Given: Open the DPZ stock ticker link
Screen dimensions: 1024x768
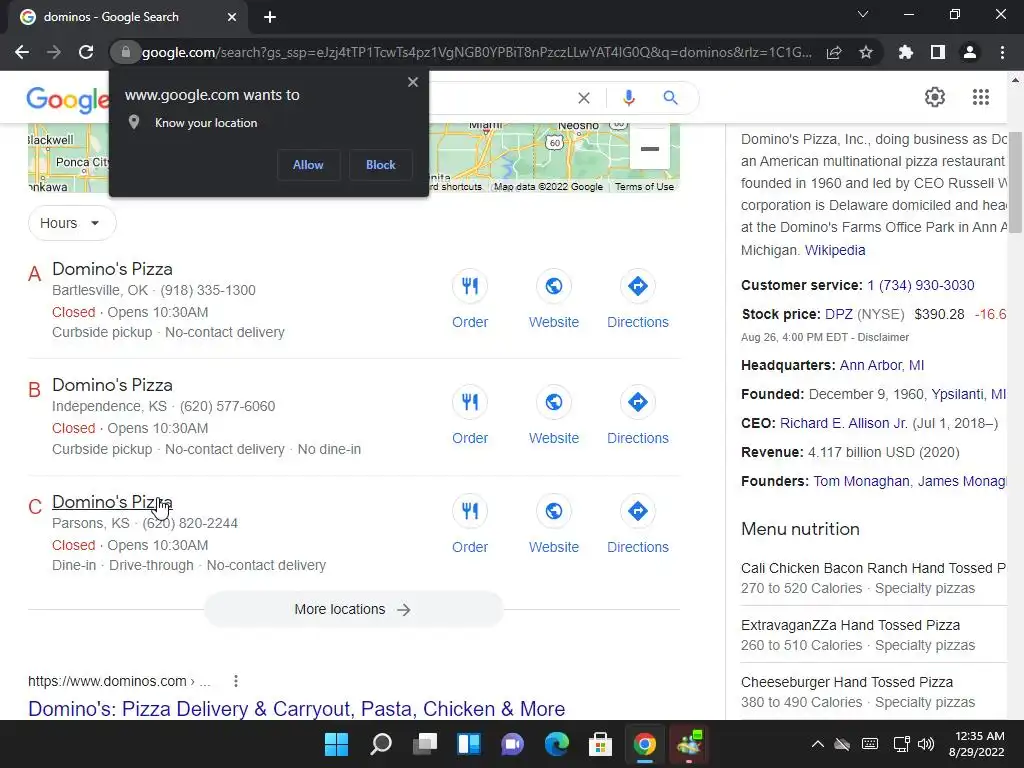Looking at the screenshot, I should (839, 314).
